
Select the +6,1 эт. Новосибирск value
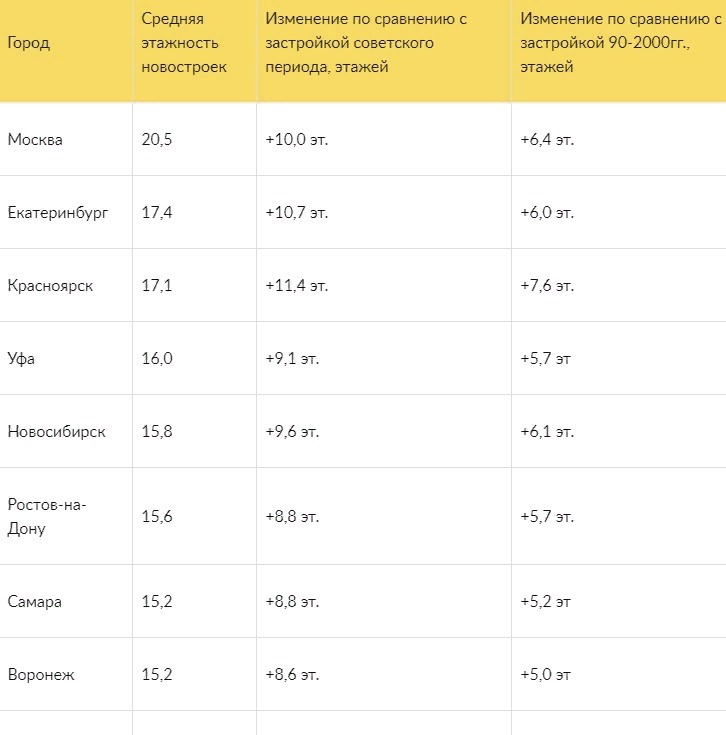[547, 432]
